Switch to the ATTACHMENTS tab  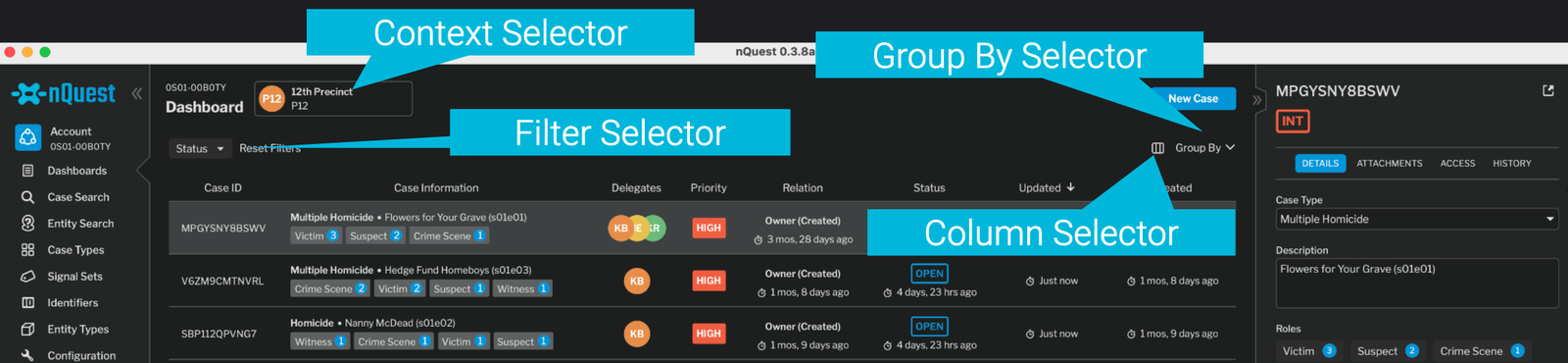1389,164
